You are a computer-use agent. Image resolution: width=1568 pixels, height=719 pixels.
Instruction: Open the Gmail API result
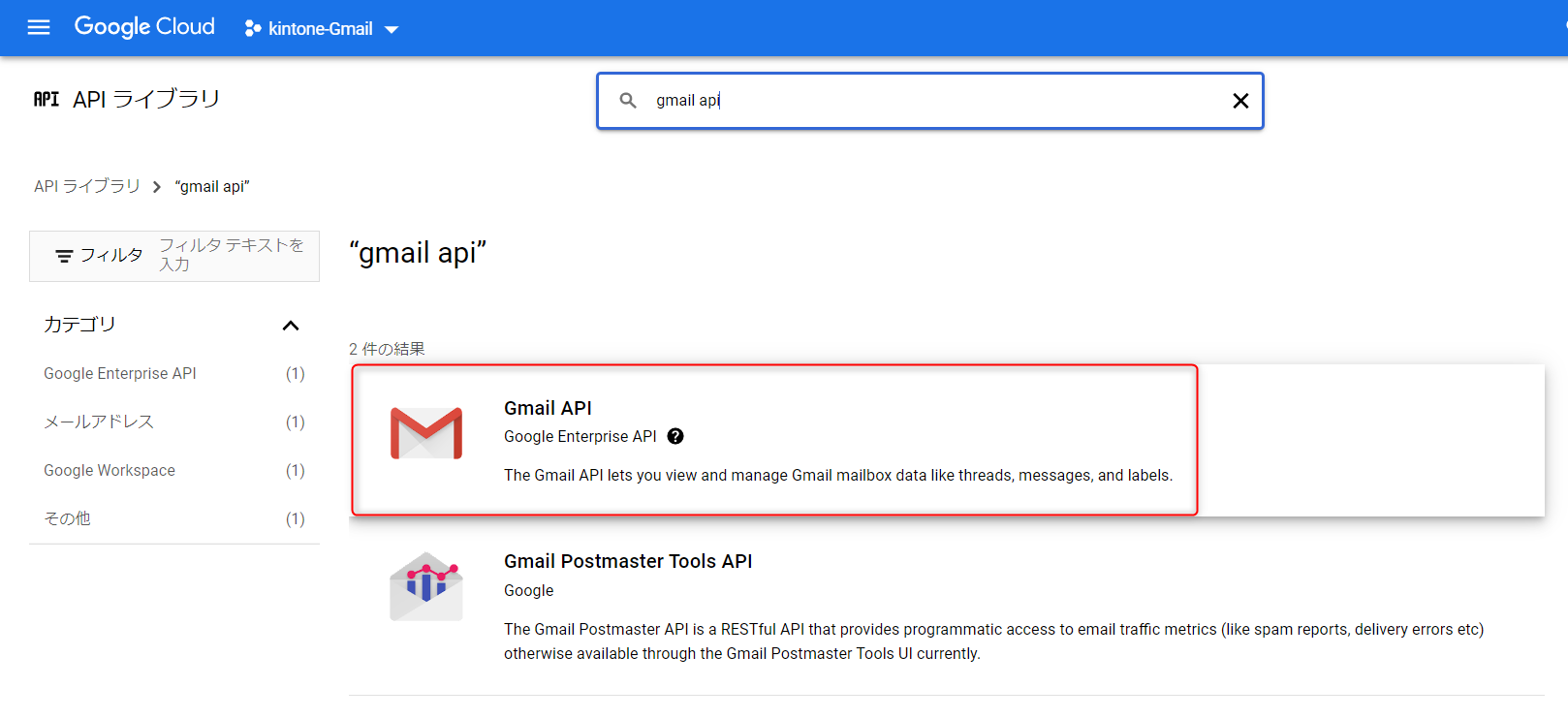coord(548,408)
